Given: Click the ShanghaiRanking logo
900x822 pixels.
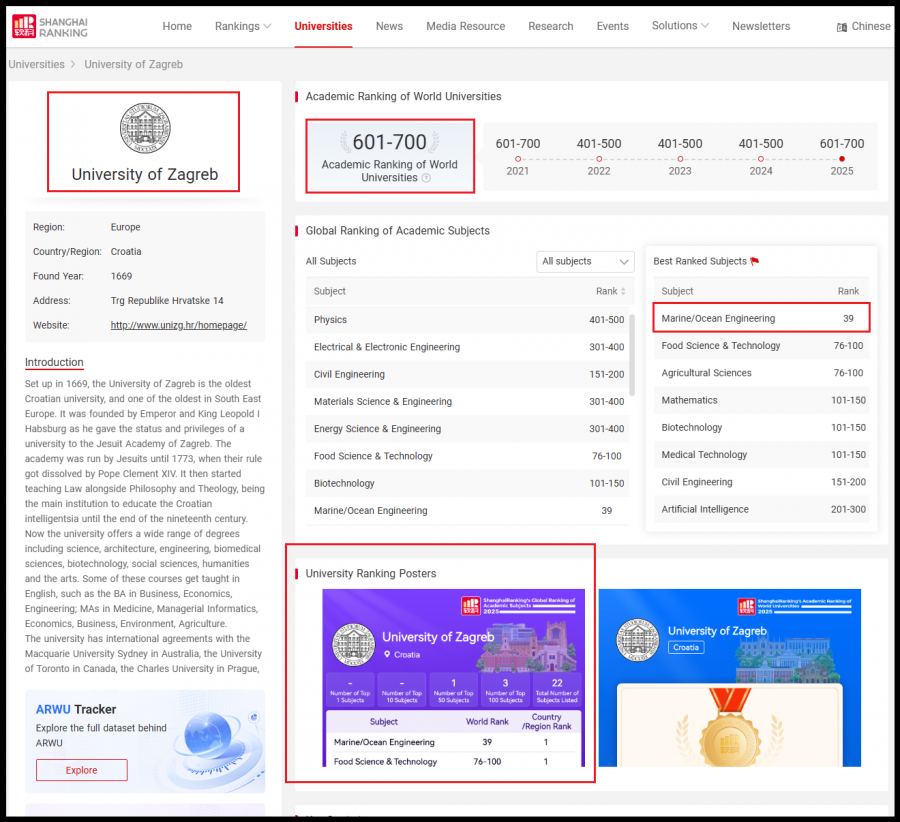Looking at the screenshot, I should pos(50,26).
